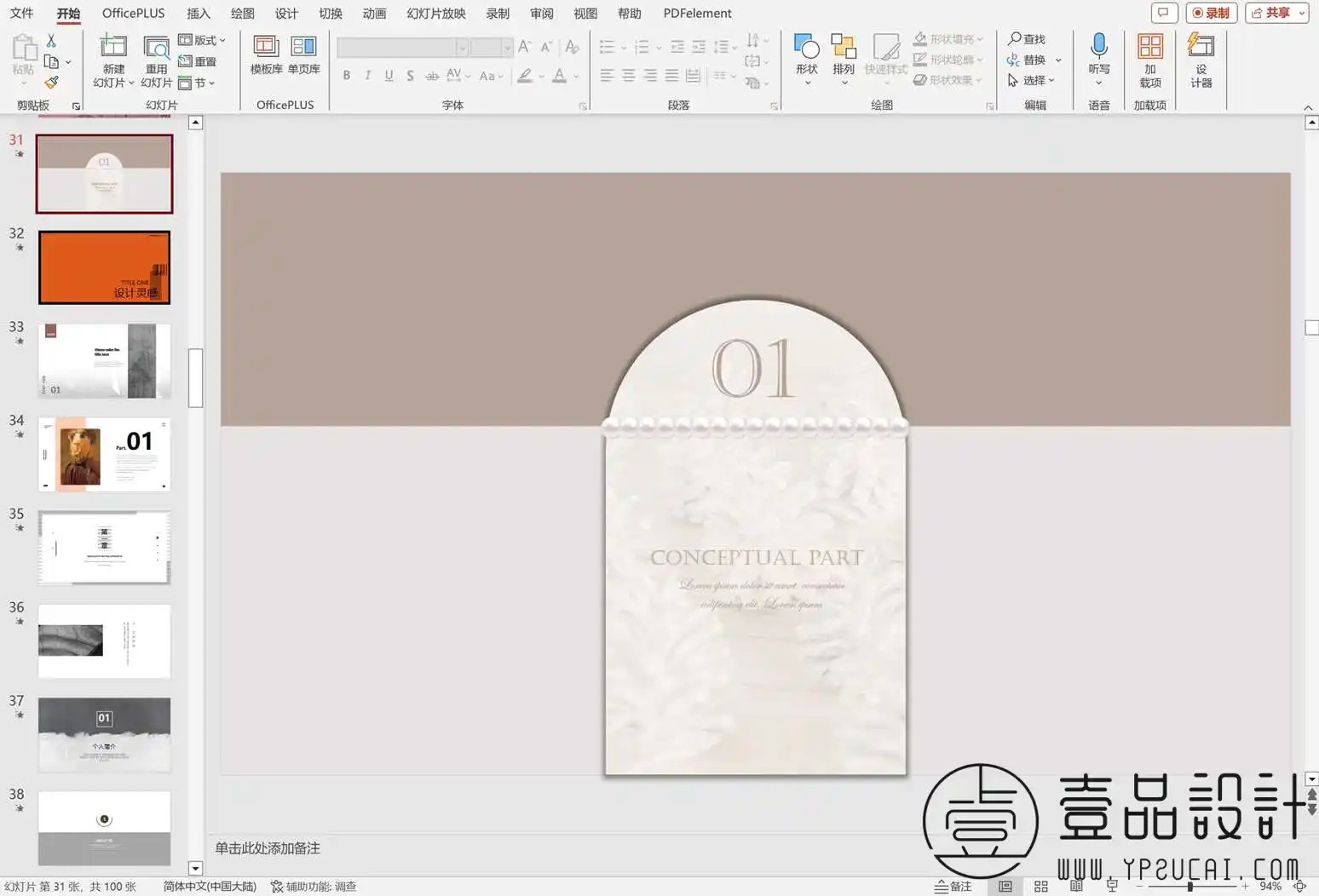
Task: Open the comments pane icon
Action: [1163, 13]
